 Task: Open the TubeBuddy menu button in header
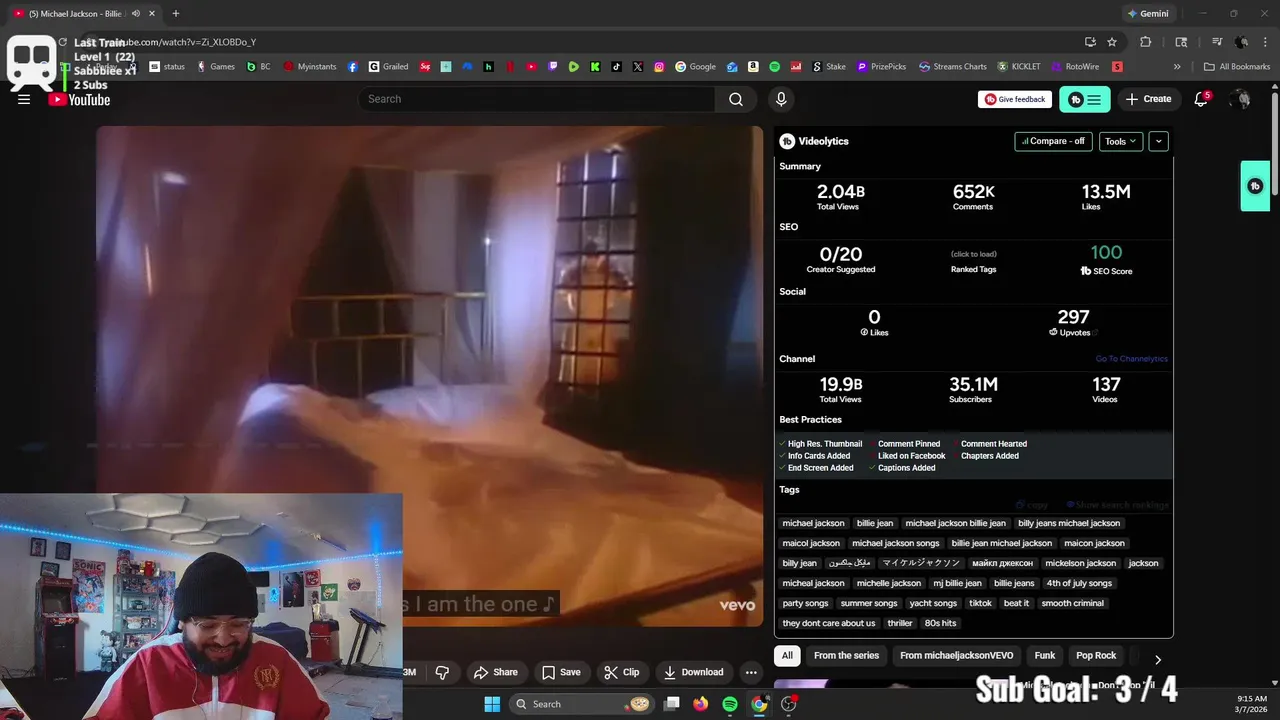click(x=1085, y=99)
